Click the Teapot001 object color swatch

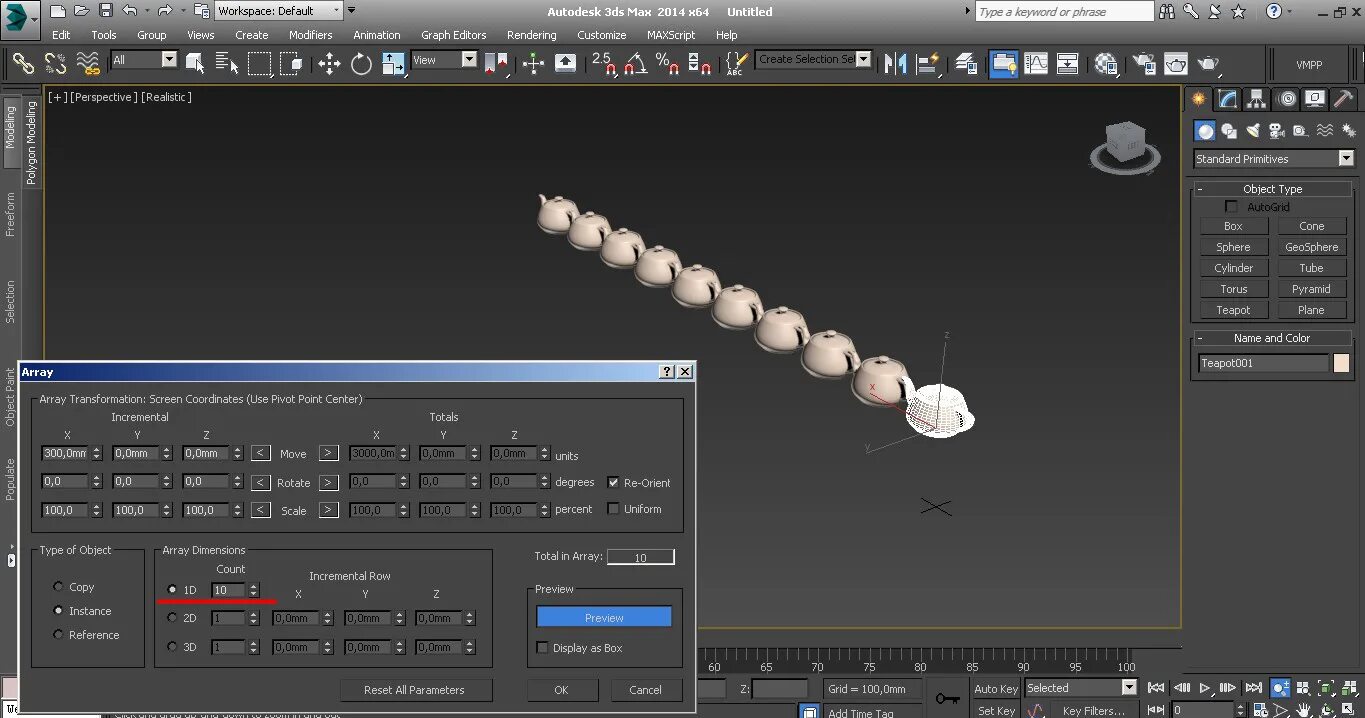(1341, 363)
